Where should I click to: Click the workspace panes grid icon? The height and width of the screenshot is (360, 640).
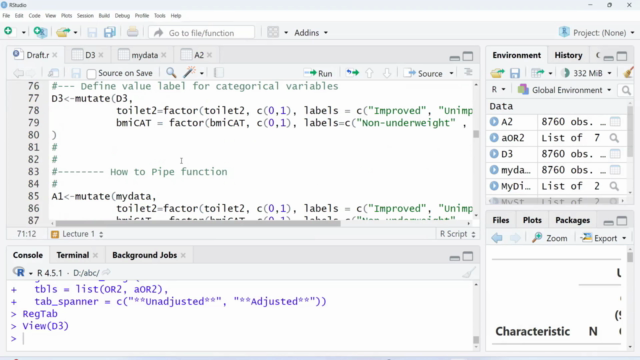[x=273, y=32]
